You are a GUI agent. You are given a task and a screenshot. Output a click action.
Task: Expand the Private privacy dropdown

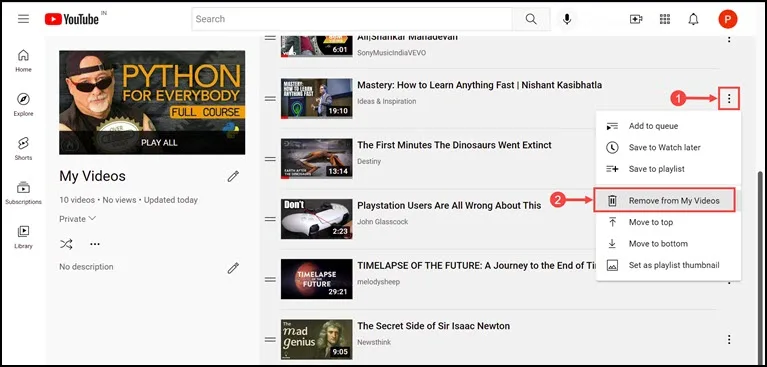click(x=77, y=219)
